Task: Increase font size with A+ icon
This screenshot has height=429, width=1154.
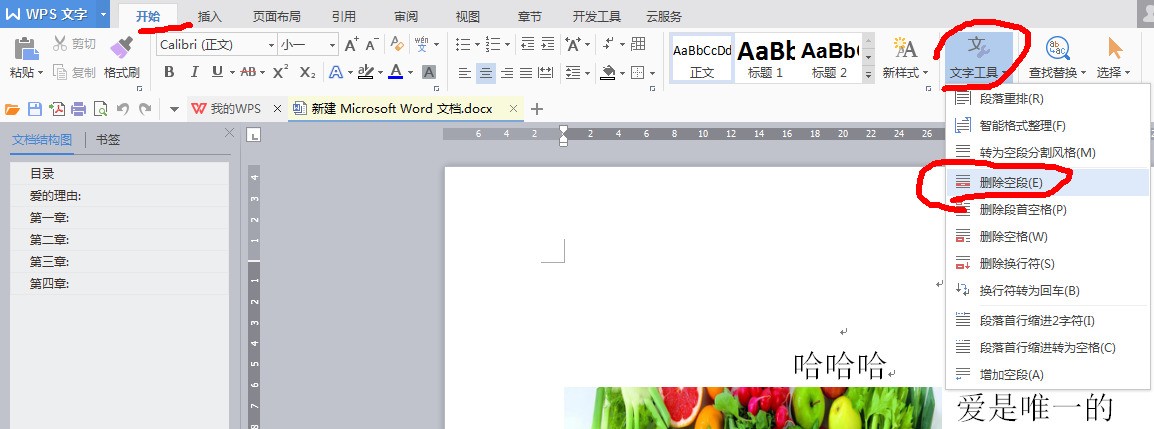Action: tap(352, 45)
